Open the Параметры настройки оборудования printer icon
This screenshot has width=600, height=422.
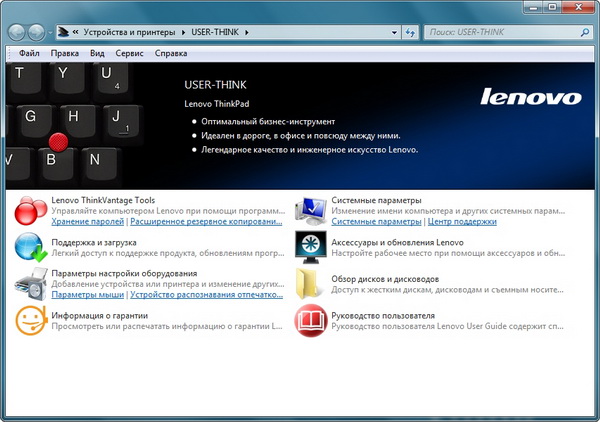point(30,284)
